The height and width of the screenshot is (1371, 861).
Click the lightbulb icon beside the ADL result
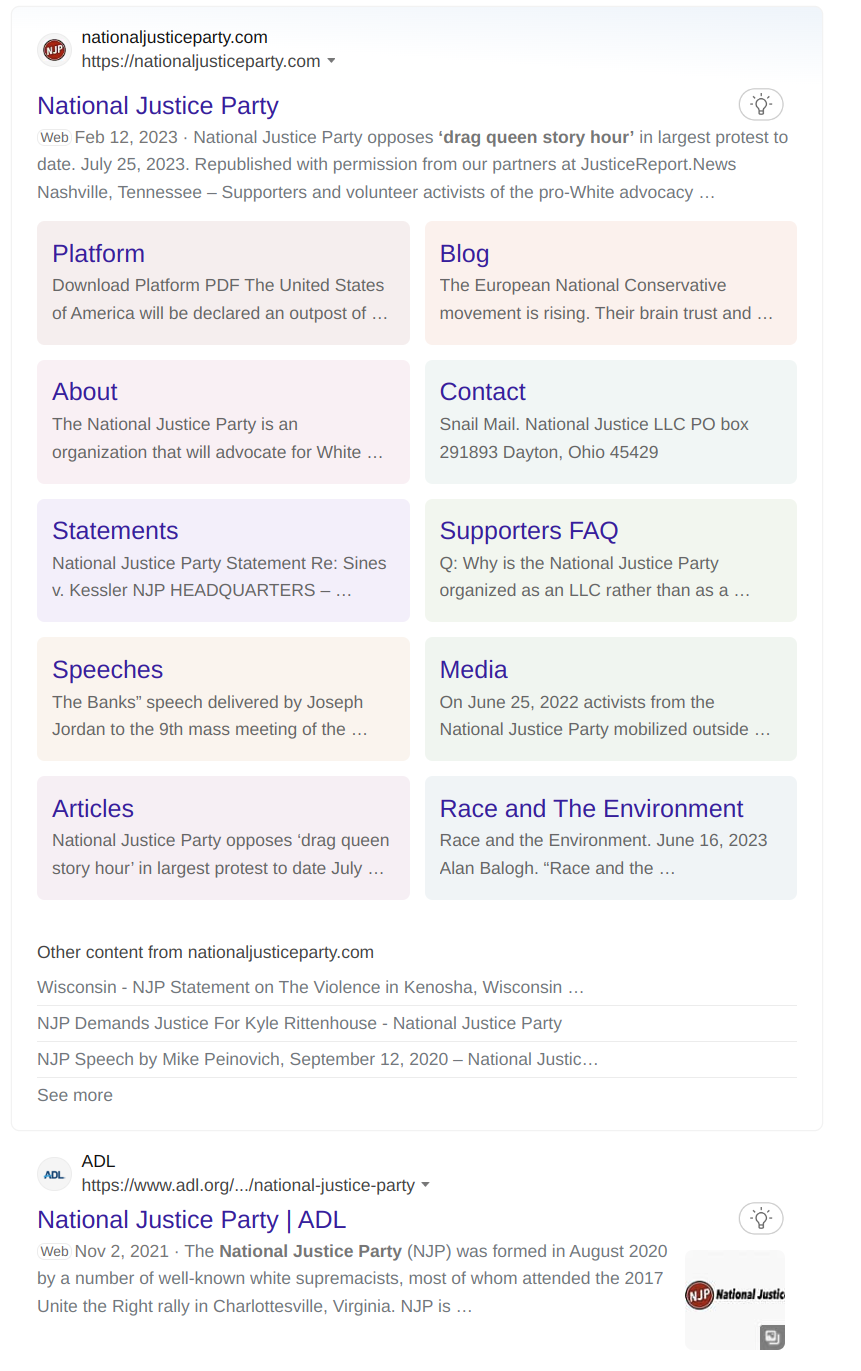point(761,1218)
